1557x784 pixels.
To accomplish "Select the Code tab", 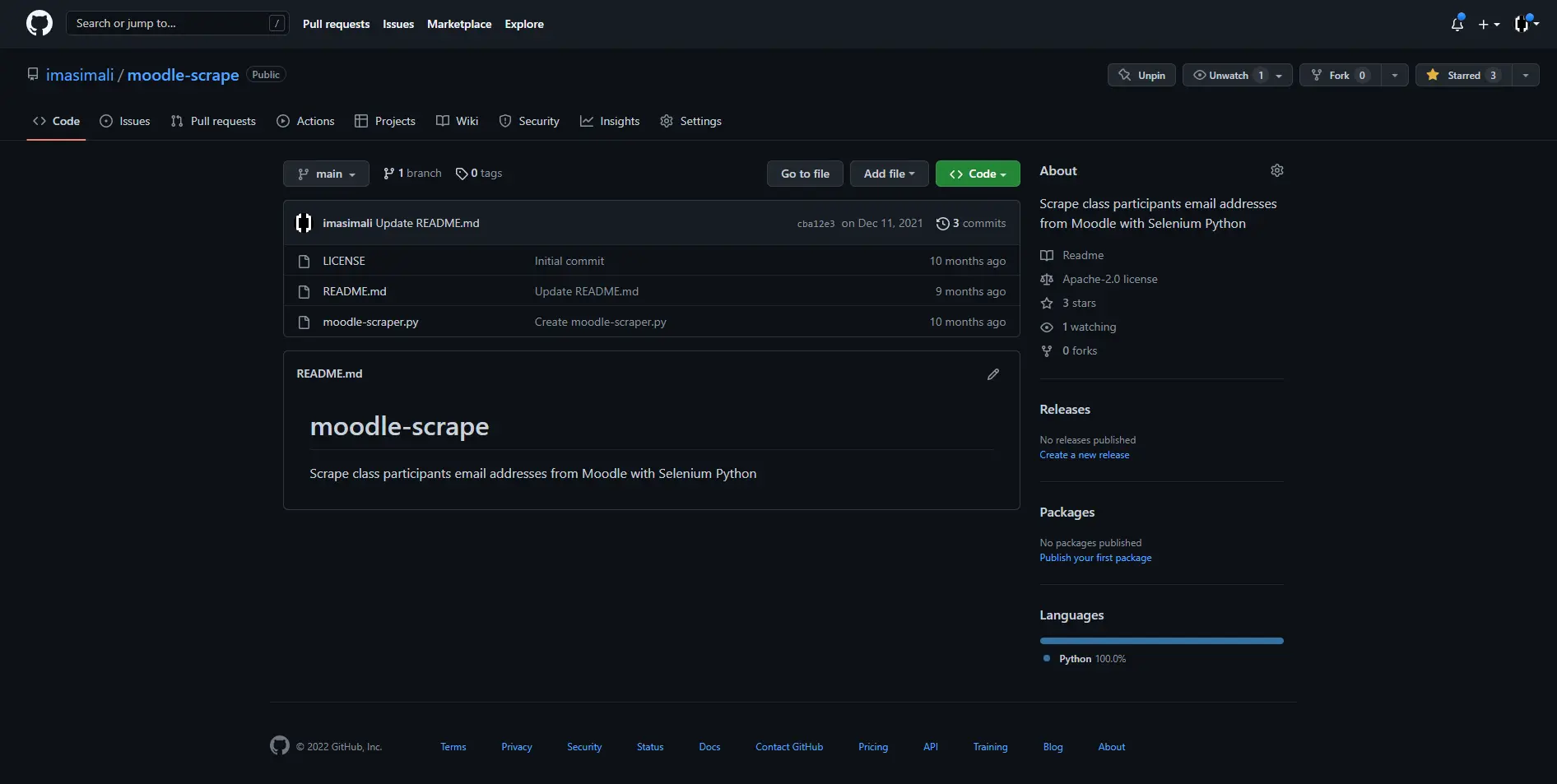I will point(56,121).
